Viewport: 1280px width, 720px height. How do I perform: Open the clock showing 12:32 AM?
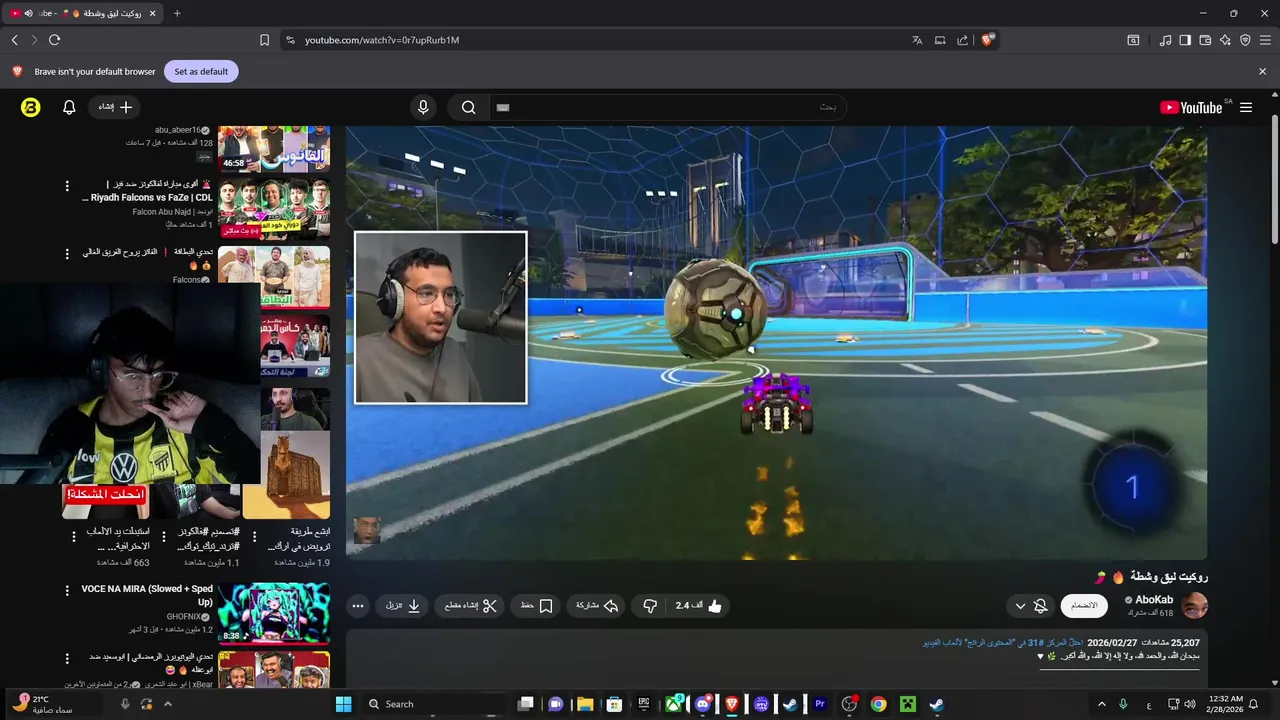pyautogui.click(x=1225, y=704)
